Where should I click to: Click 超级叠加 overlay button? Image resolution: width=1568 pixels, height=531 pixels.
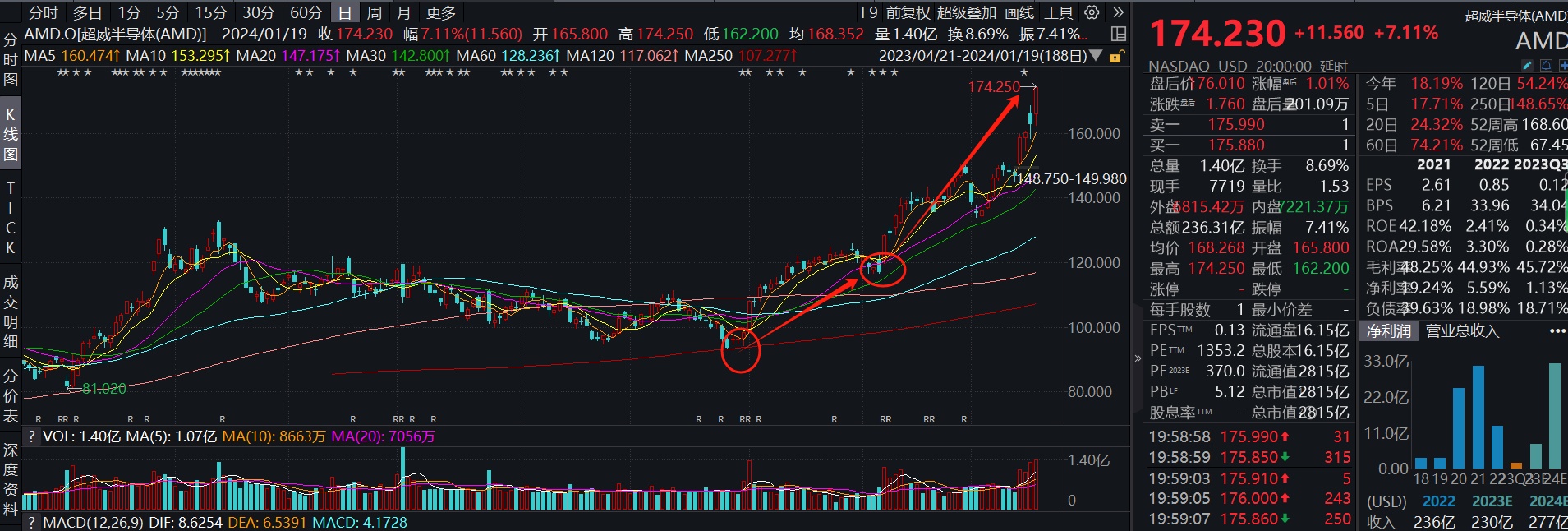pyautogui.click(x=967, y=12)
